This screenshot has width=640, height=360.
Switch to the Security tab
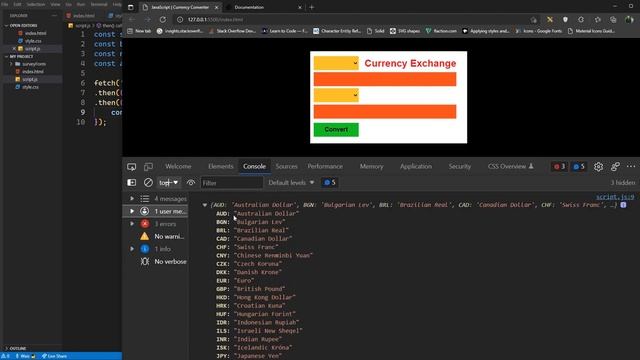(460, 167)
